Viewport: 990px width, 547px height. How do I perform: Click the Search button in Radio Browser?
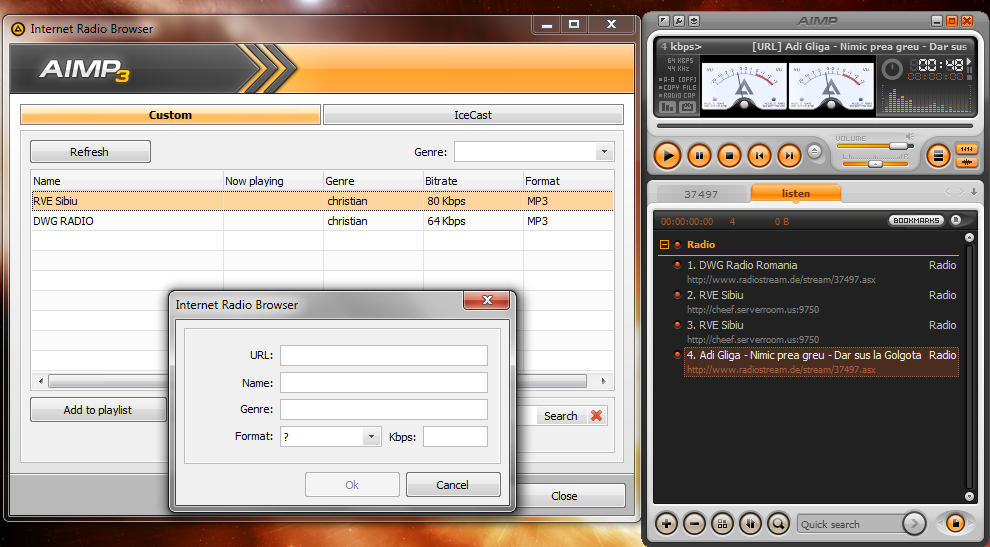(561, 416)
